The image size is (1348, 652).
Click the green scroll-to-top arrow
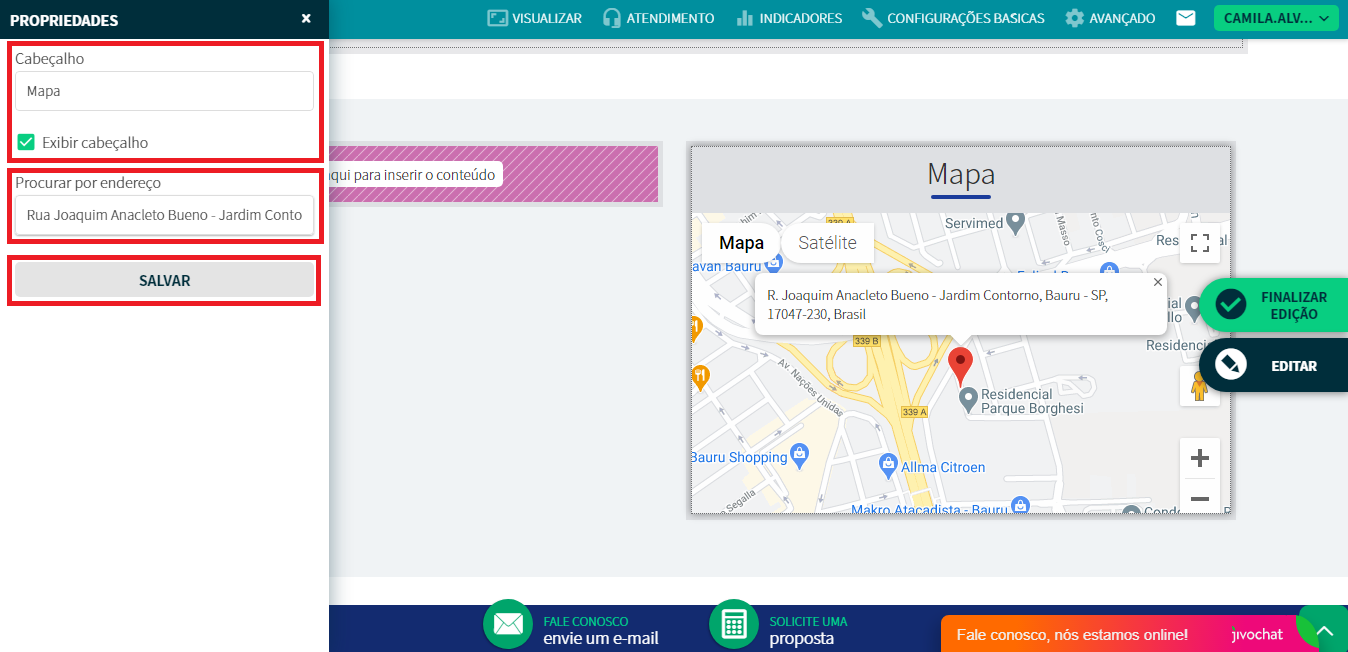coord(1324,631)
